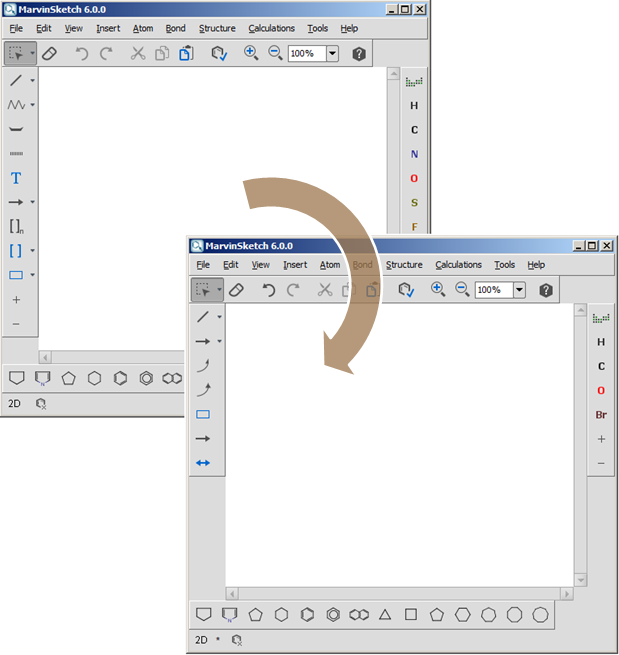This screenshot has width=619, height=655.
Task: Expand the zoom 100% dropdown in the front window
Action: point(519,290)
